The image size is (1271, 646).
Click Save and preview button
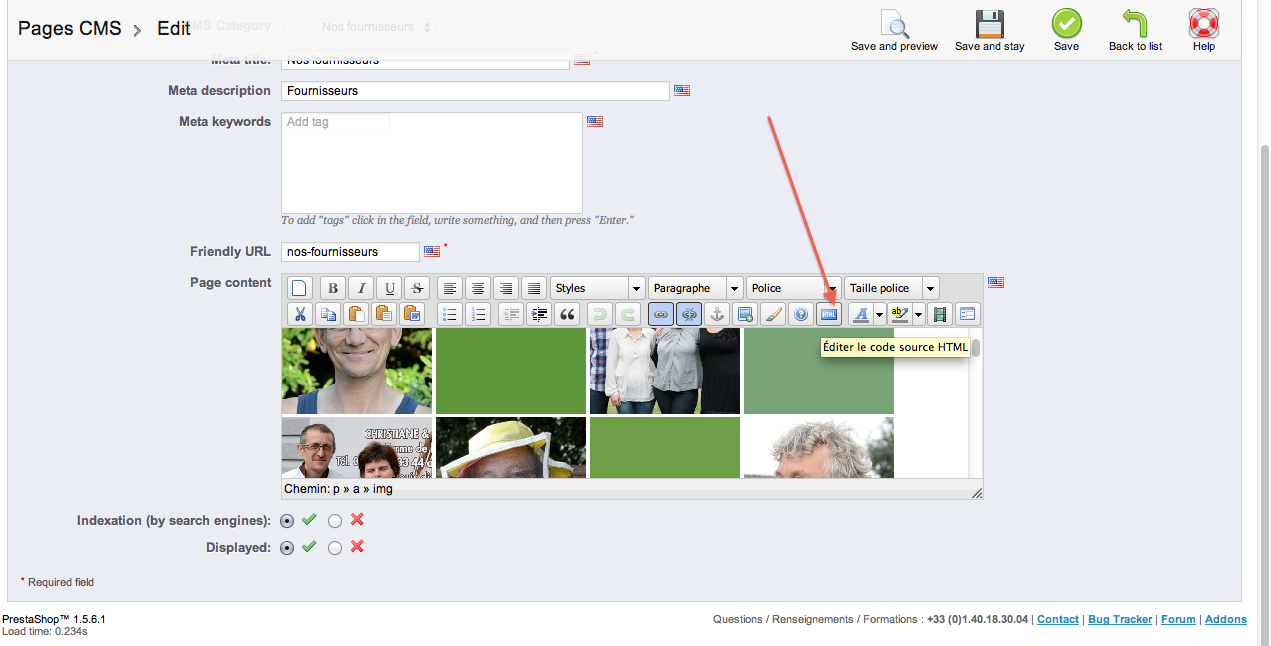(x=894, y=31)
